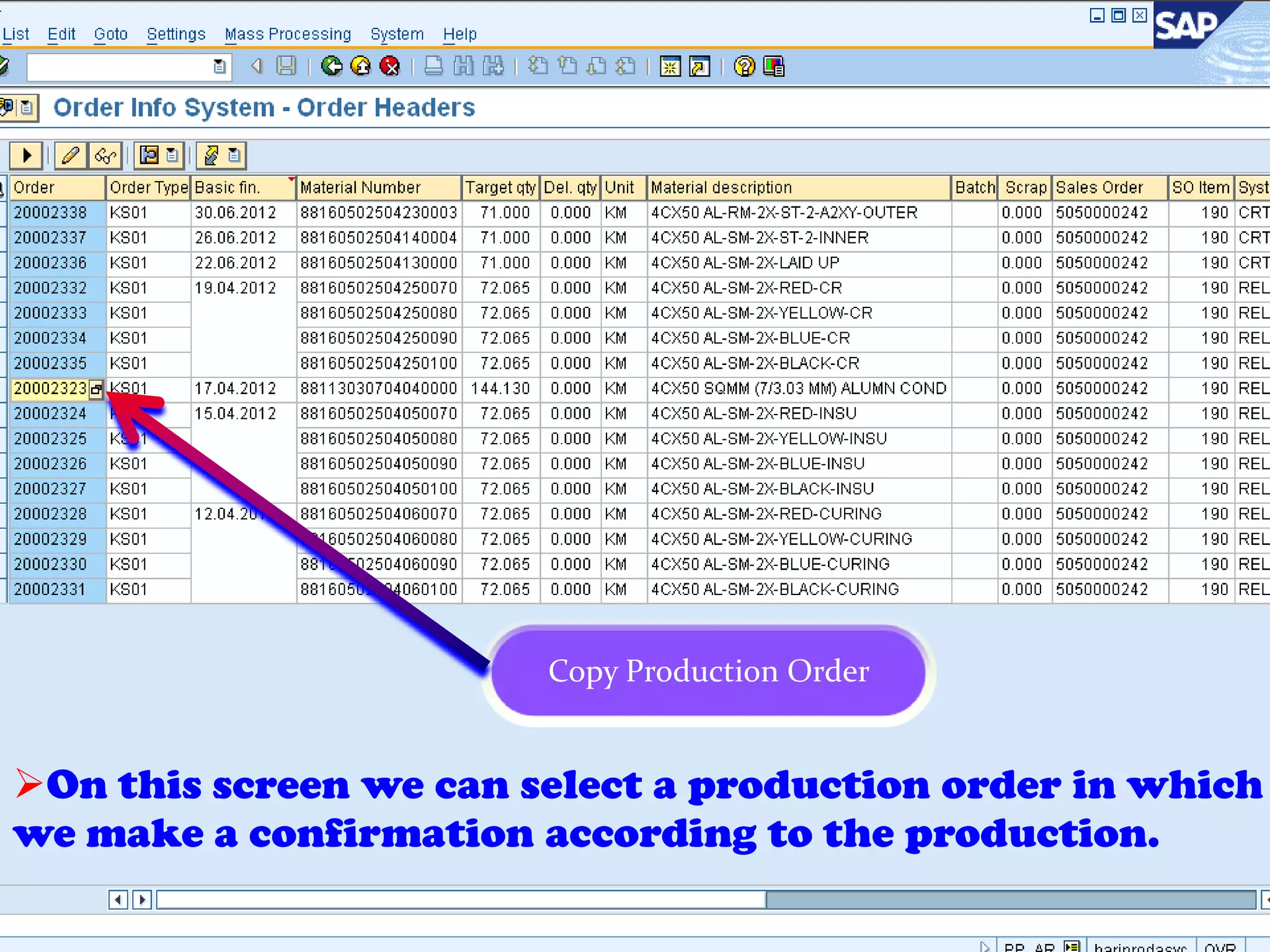The width and height of the screenshot is (1270, 952).
Task: Click the horizontal scrollbar thumb
Action: click(461, 899)
